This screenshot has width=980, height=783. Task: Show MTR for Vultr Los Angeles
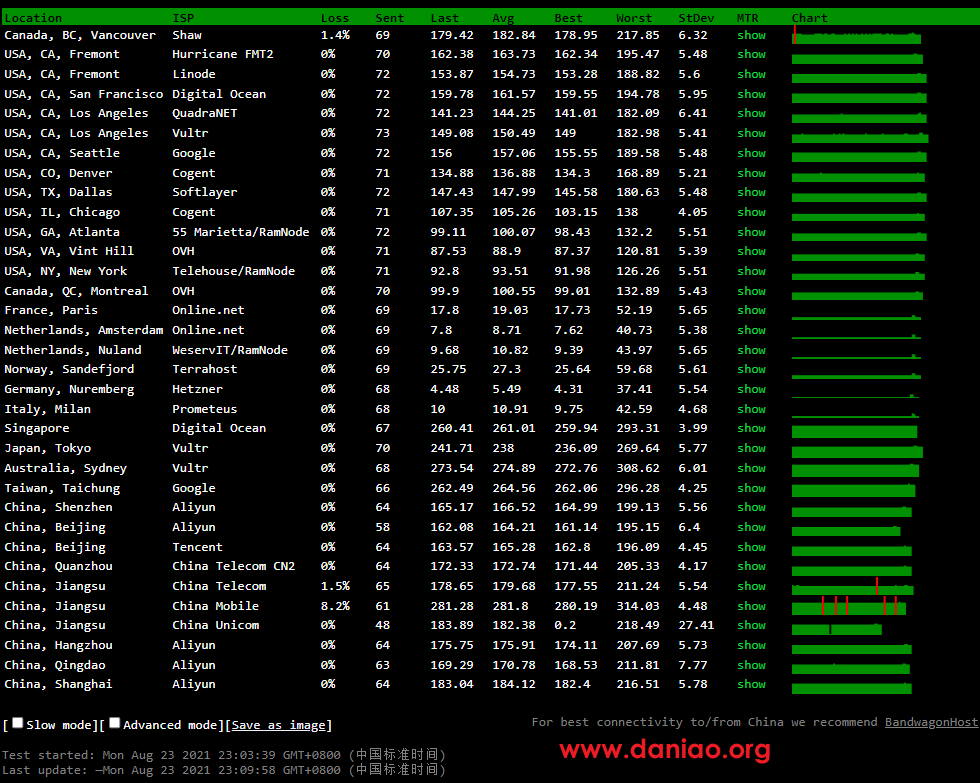click(x=751, y=133)
